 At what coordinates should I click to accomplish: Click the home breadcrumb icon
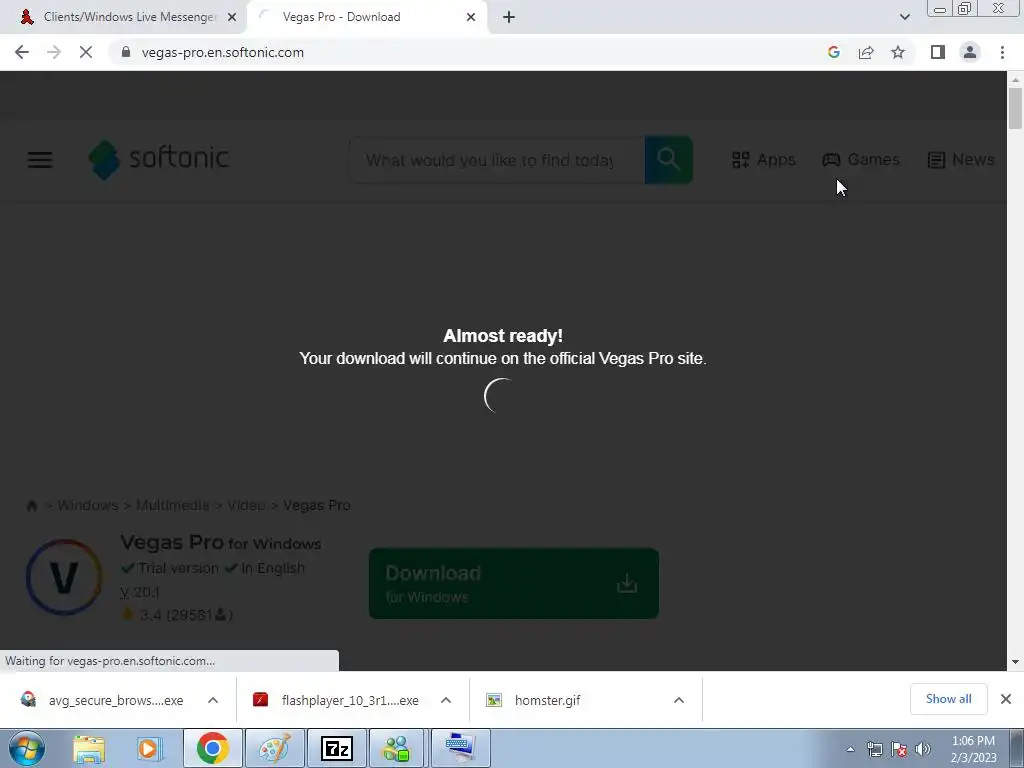click(x=31, y=505)
